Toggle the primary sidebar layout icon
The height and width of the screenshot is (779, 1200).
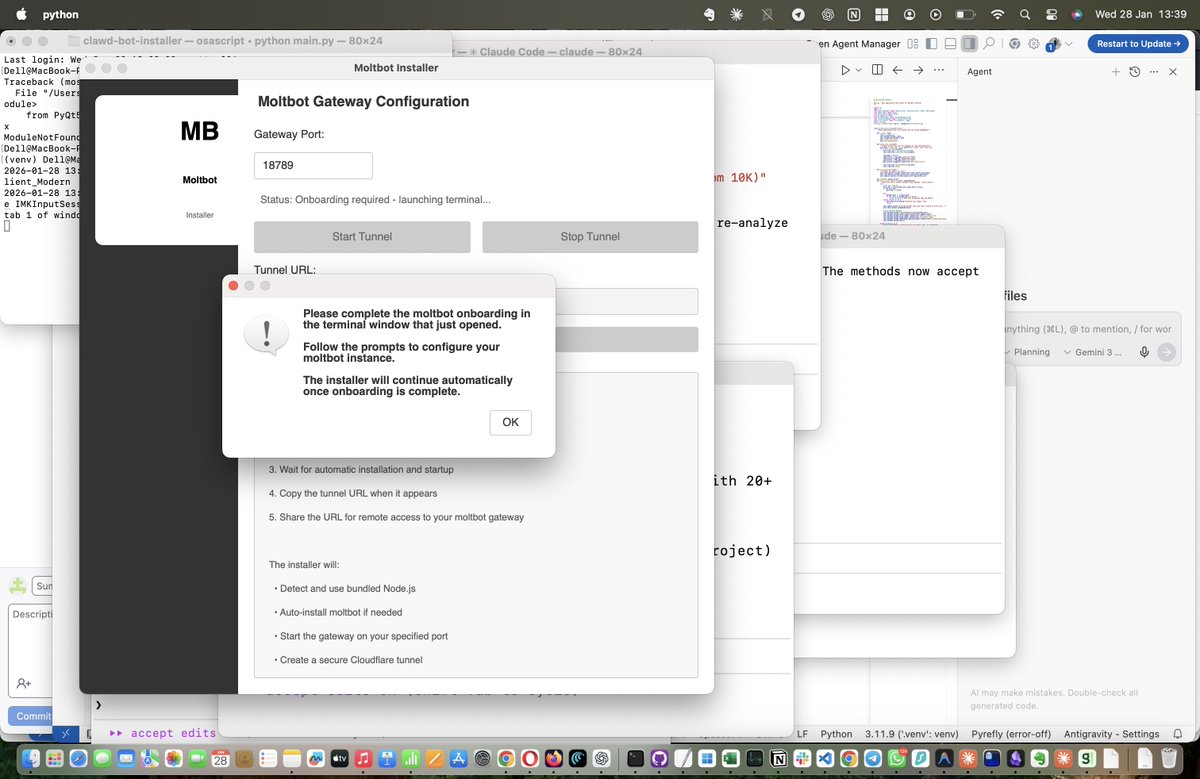click(x=931, y=44)
